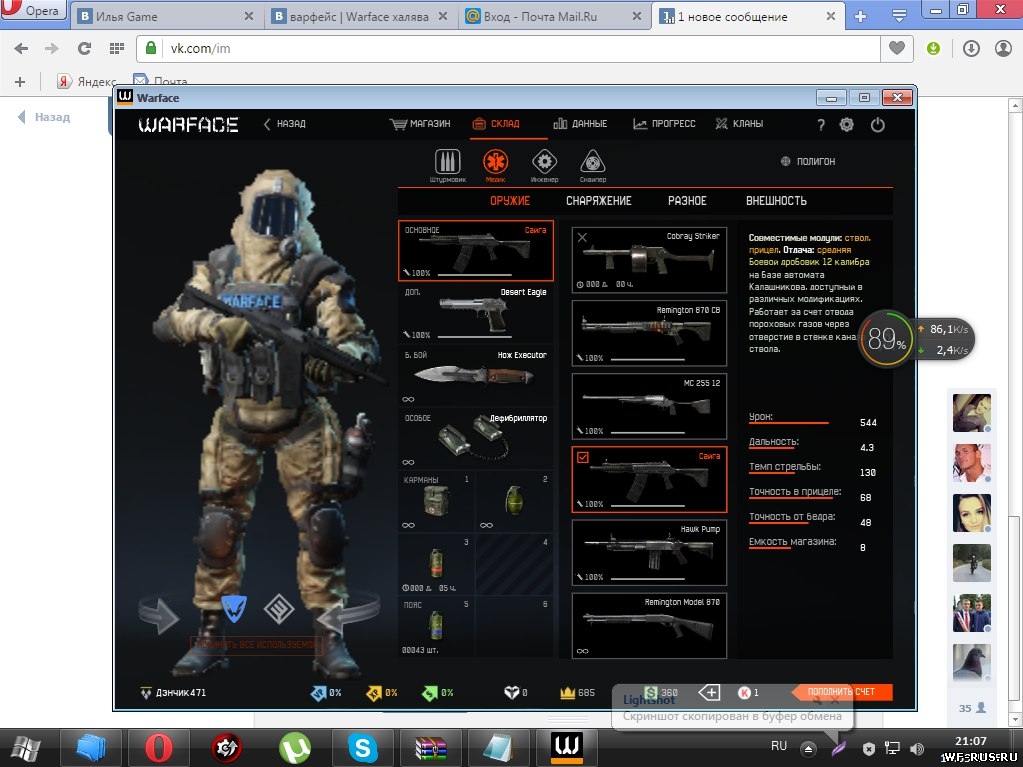The height and width of the screenshot is (767, 1023).
Task: Open Opera speed dial grid
Action: (x=117, y=48)
